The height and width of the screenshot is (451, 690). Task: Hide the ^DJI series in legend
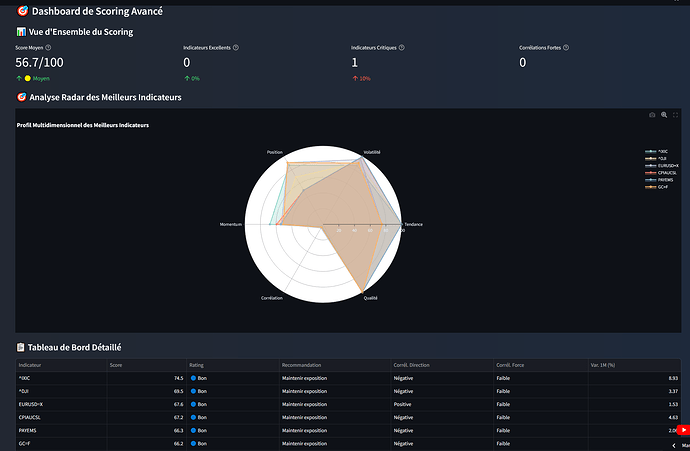coord(663,158)
